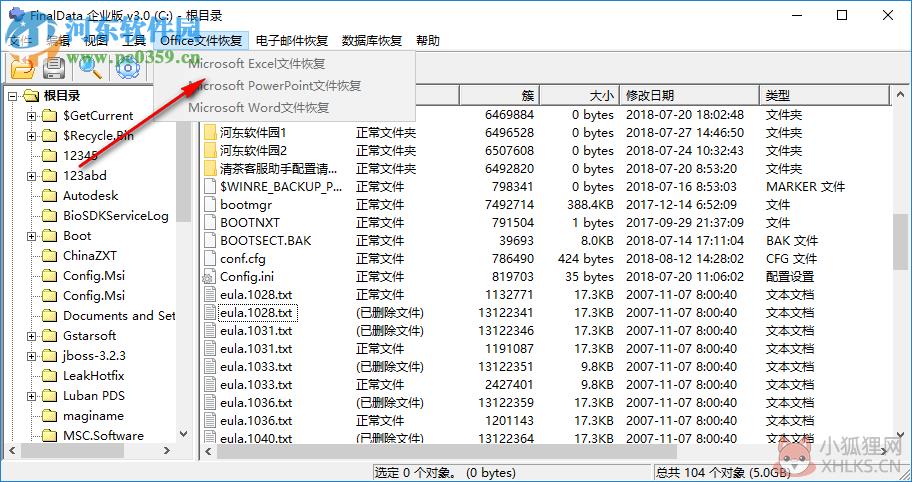Click the file icon next to conf.cfg
Screen dimensions: 912x482
[x=210, y=259]
